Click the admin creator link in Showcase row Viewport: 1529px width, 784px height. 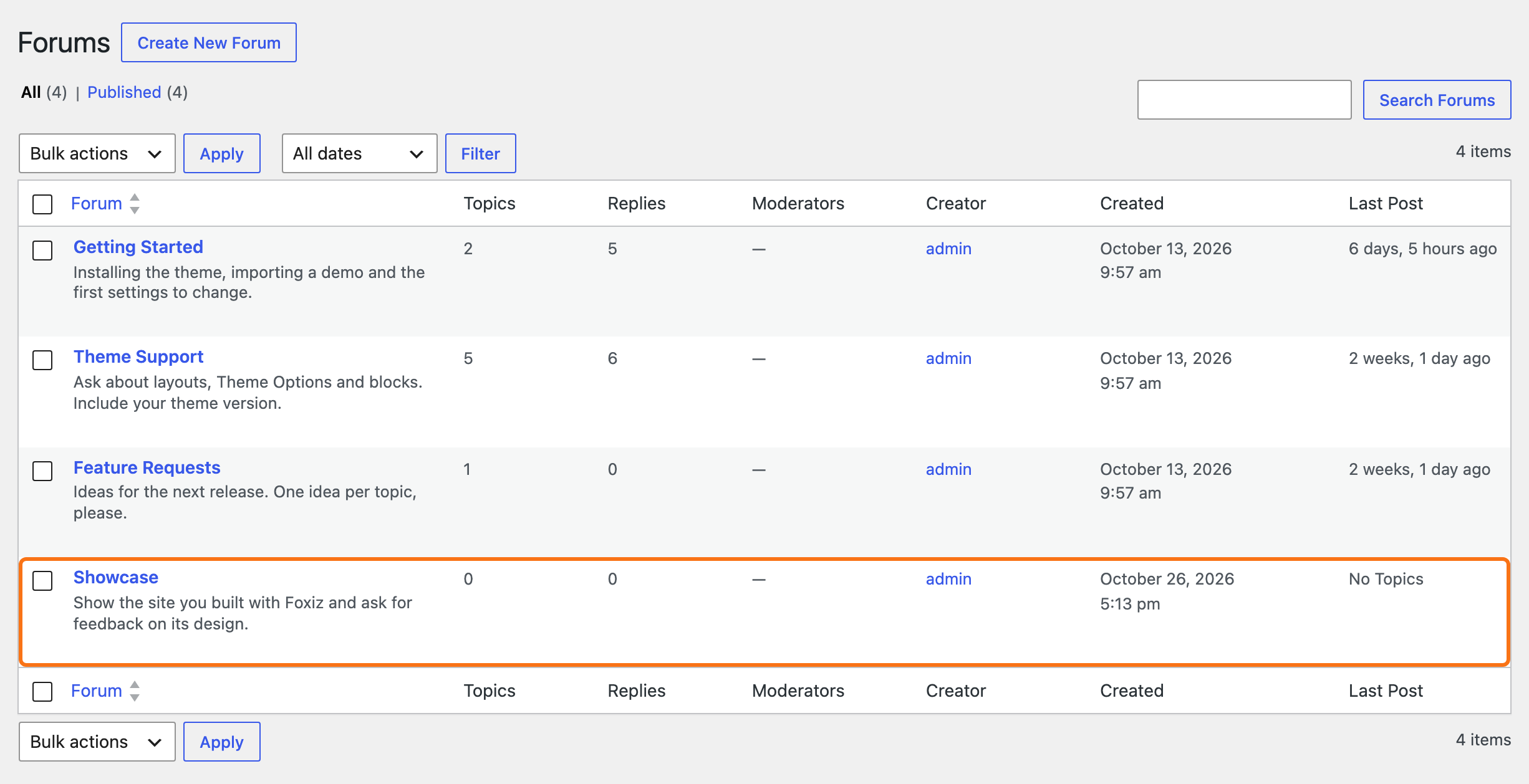[948, 579]
